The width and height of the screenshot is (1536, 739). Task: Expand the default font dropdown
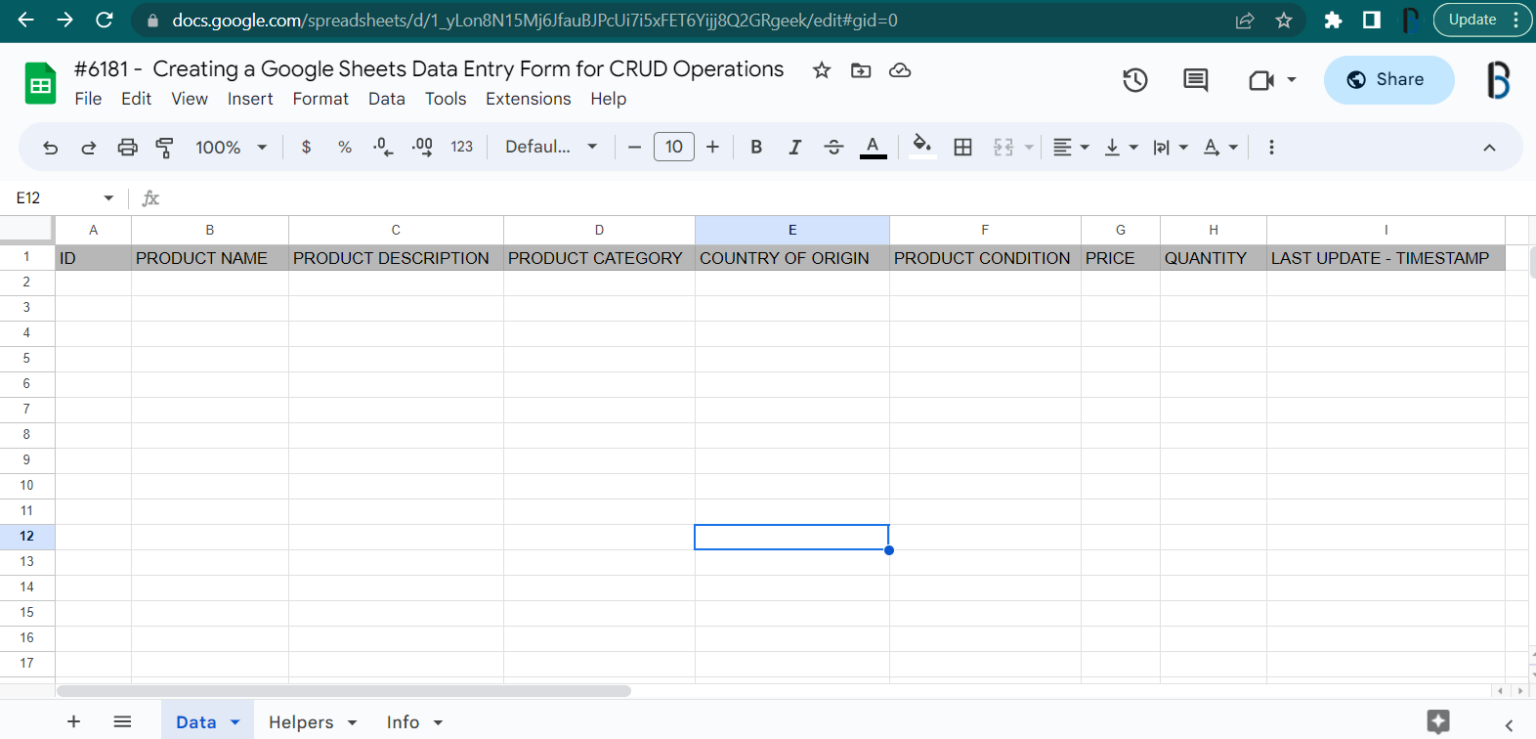551,147
